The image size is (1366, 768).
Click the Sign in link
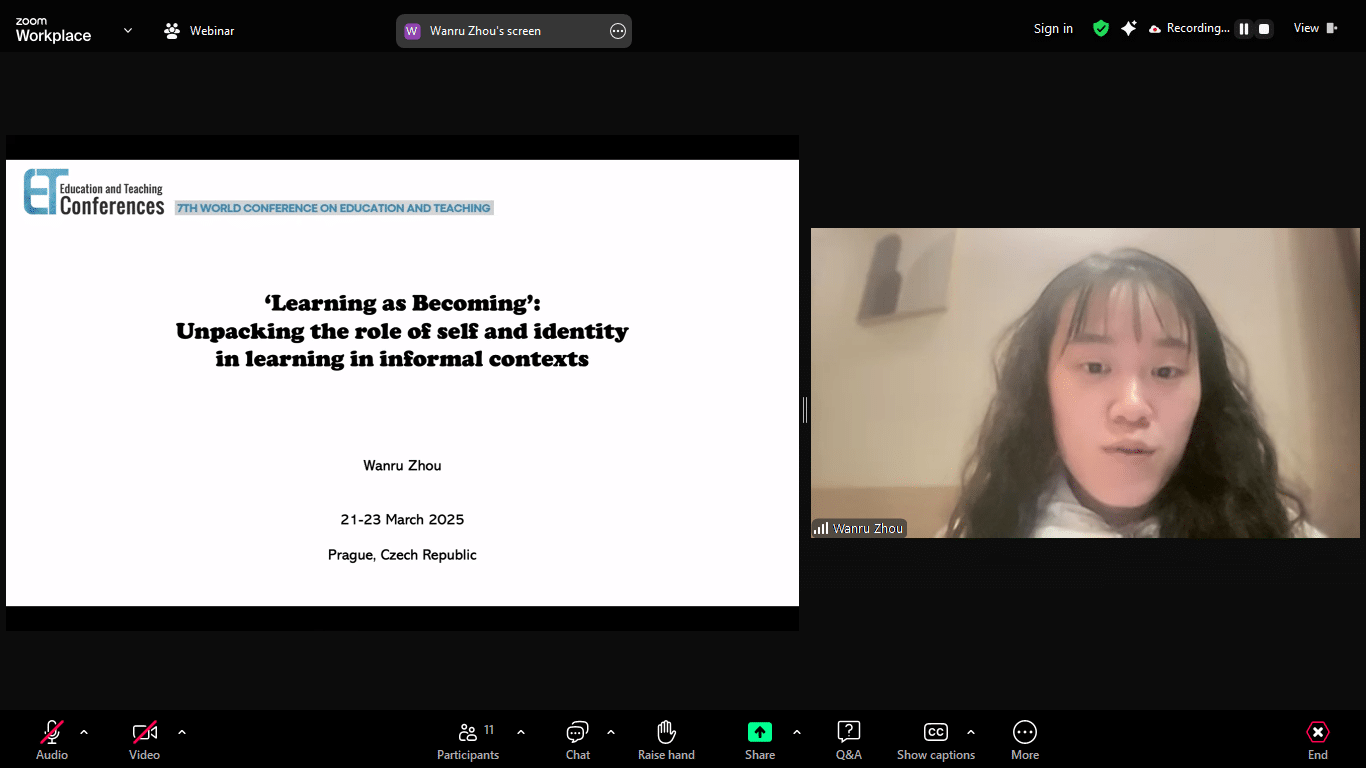(1053, 29)
